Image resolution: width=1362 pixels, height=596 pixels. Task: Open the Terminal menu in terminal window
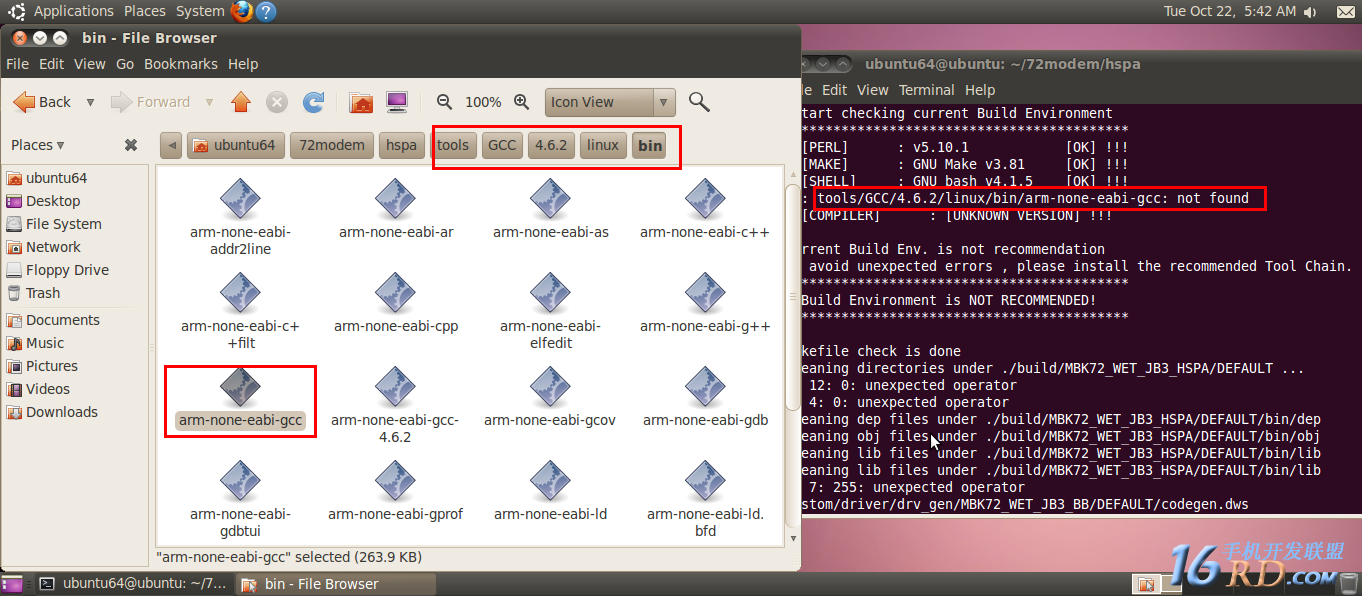point(927,90)
